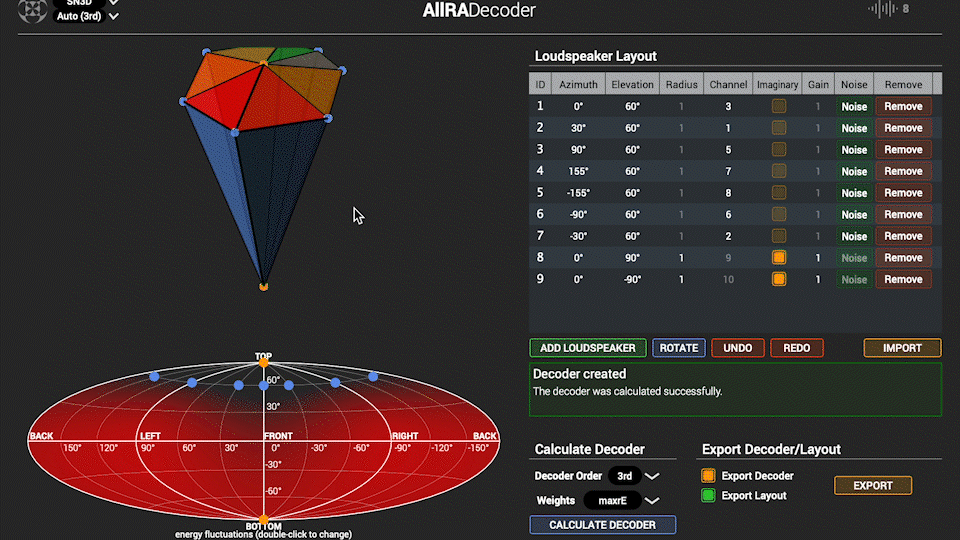Toggle Imaginary for loudspeaker 4
The height and width of the screenshot is (540, 960).
(779, 171)
